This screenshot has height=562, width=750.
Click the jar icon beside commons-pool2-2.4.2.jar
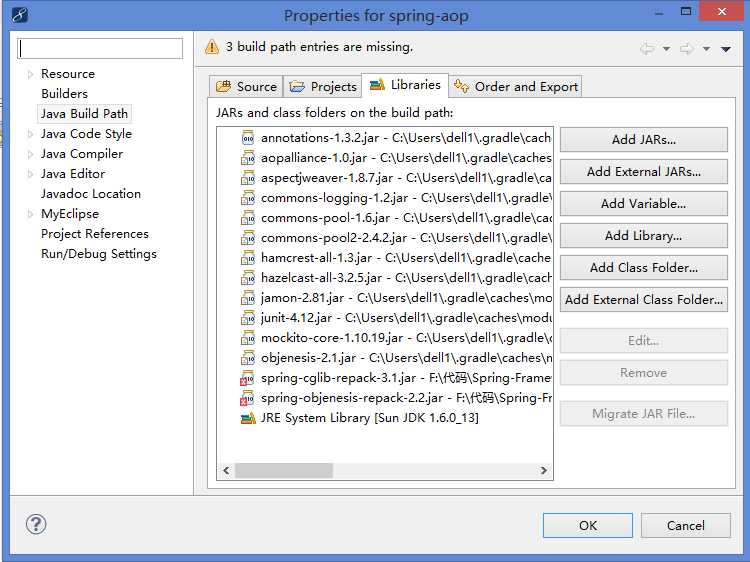(247, 238)
